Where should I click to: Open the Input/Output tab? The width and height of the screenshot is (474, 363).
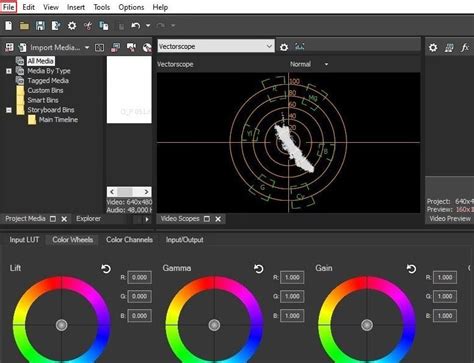click(184, 240)
